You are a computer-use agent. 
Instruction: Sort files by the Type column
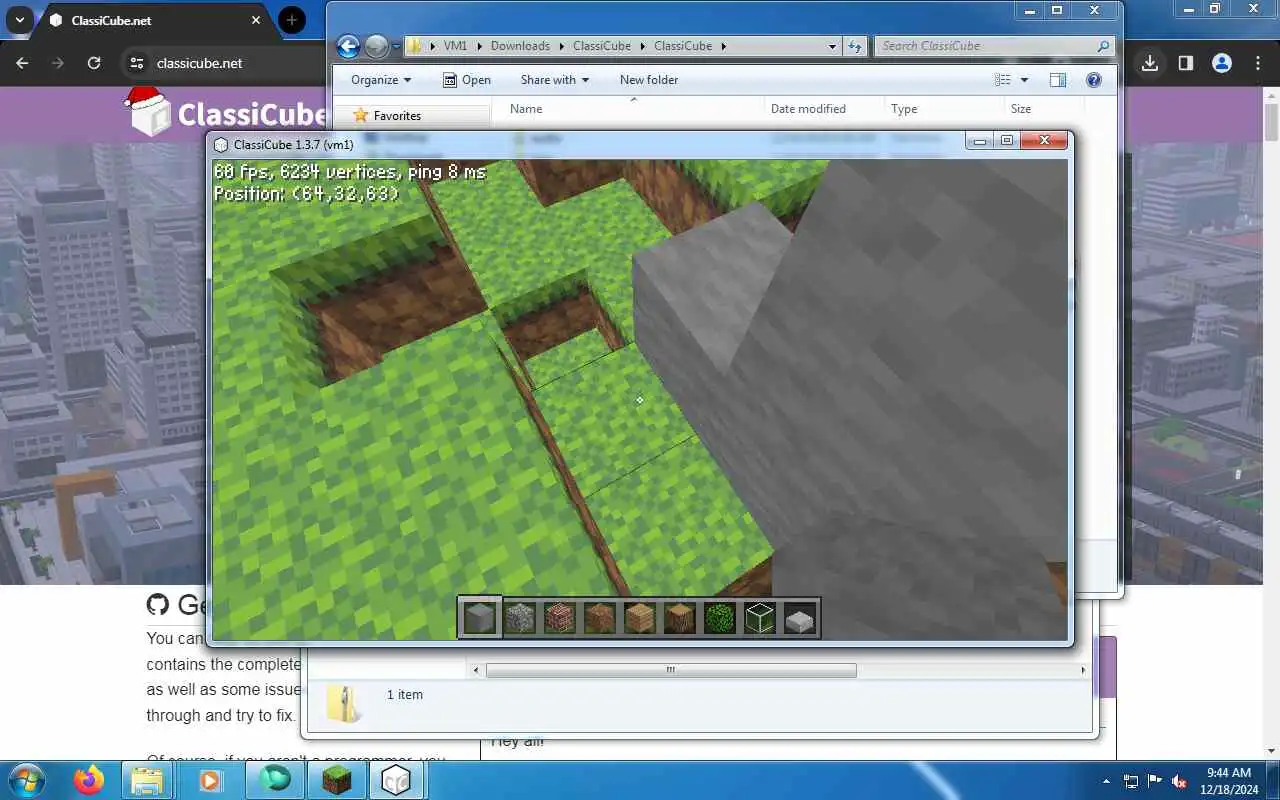click(904, 109)
